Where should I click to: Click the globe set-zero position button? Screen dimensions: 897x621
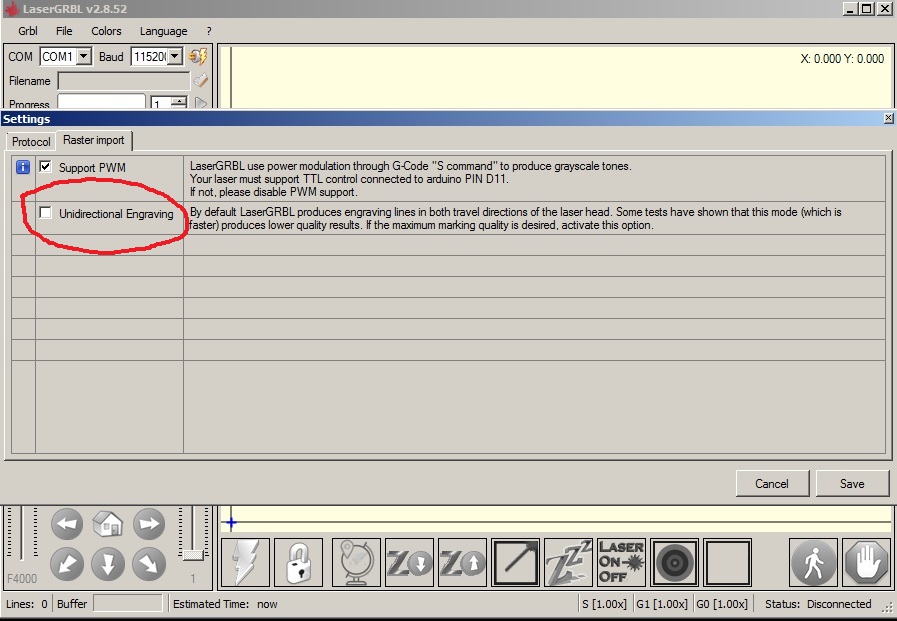[356, 562]
